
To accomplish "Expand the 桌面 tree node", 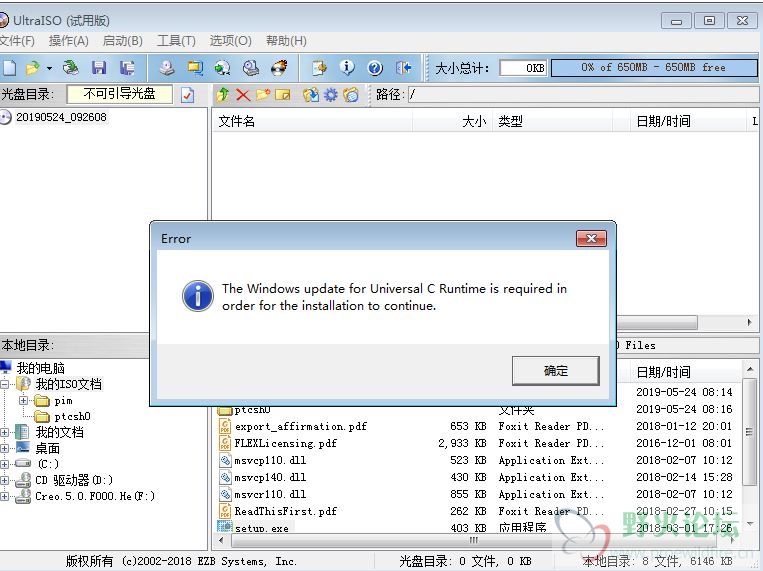I will (4, 448).
